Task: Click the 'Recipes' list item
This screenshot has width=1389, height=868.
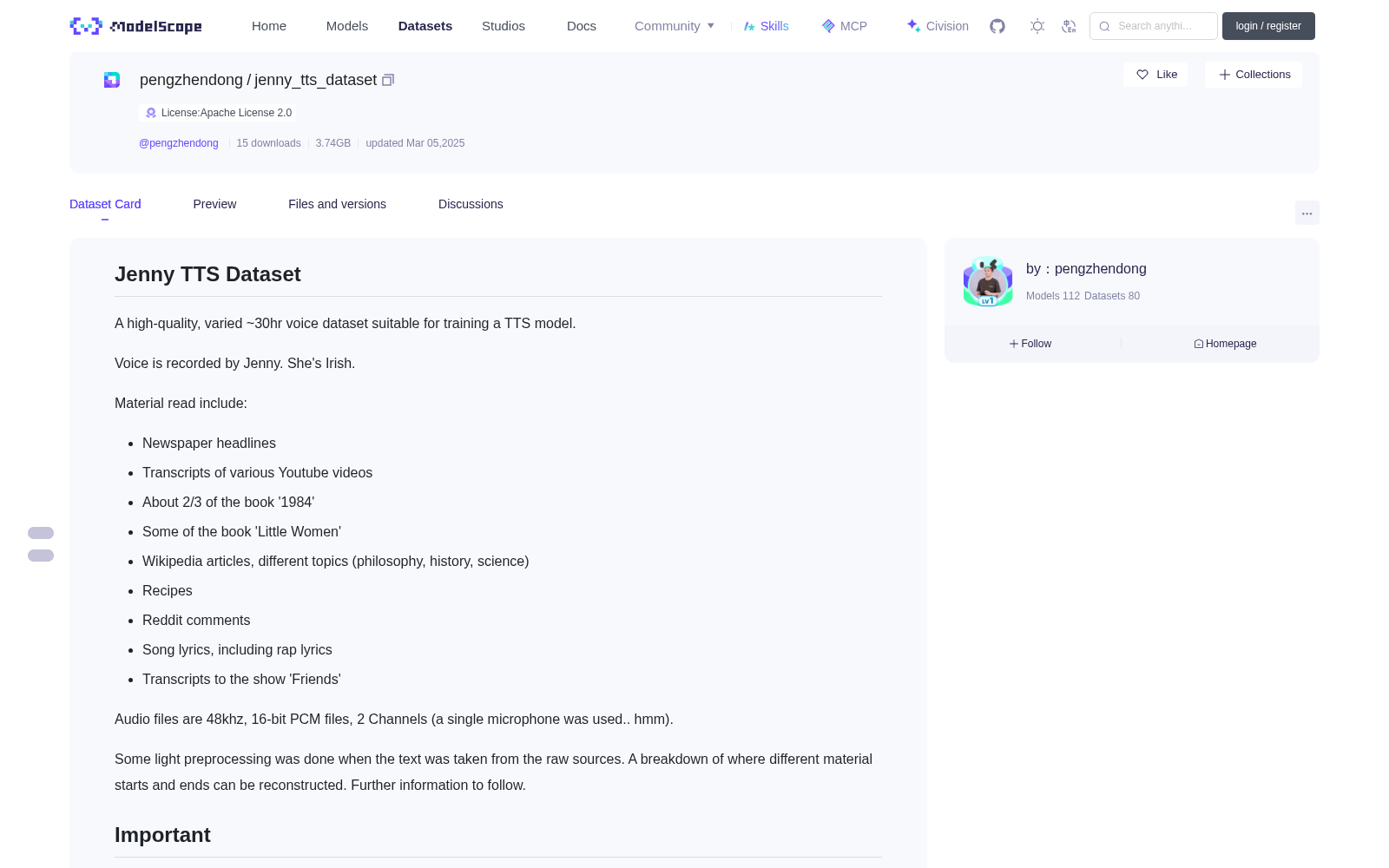Action: pos(168,590)
